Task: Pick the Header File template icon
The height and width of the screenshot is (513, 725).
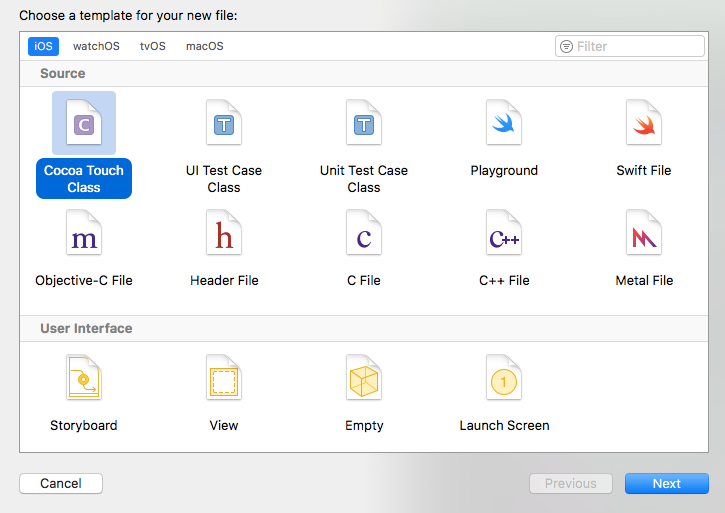Action: 224,233
